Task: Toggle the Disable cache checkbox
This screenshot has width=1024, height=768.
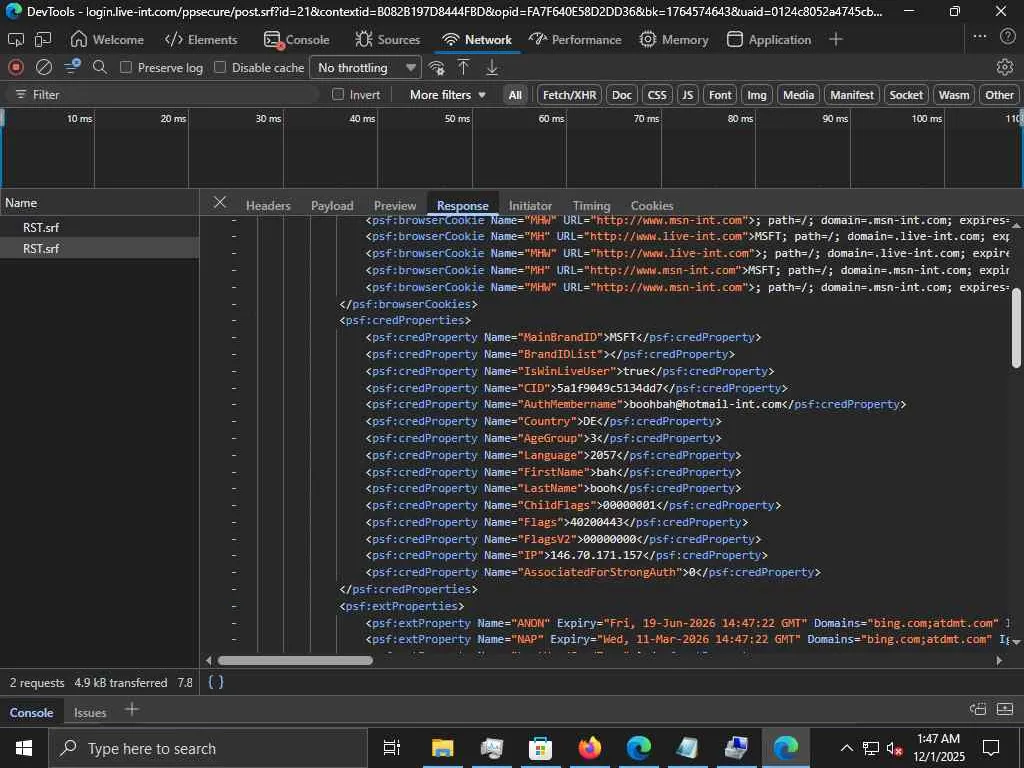Action: click(x=220, y=67)
